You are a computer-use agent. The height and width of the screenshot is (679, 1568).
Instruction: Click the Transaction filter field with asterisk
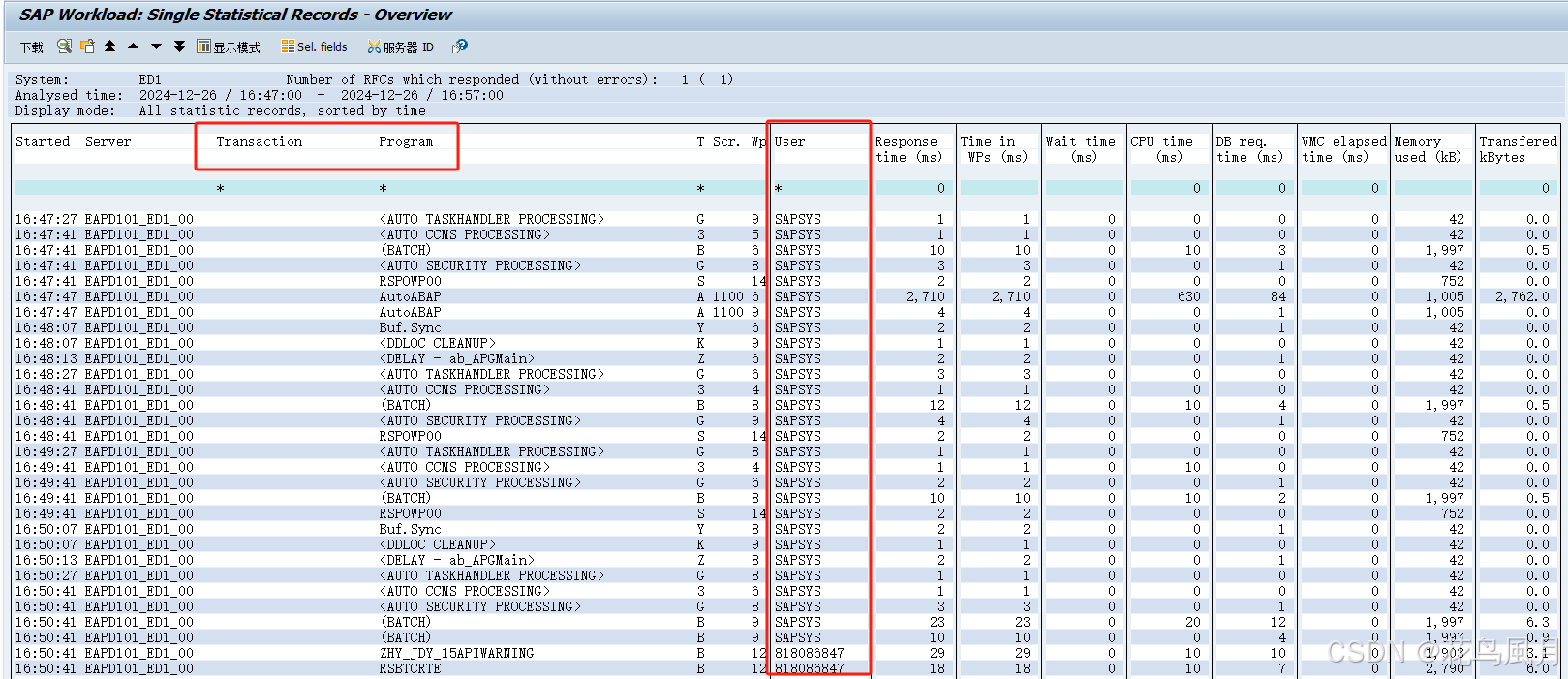[x=293, y=188]
